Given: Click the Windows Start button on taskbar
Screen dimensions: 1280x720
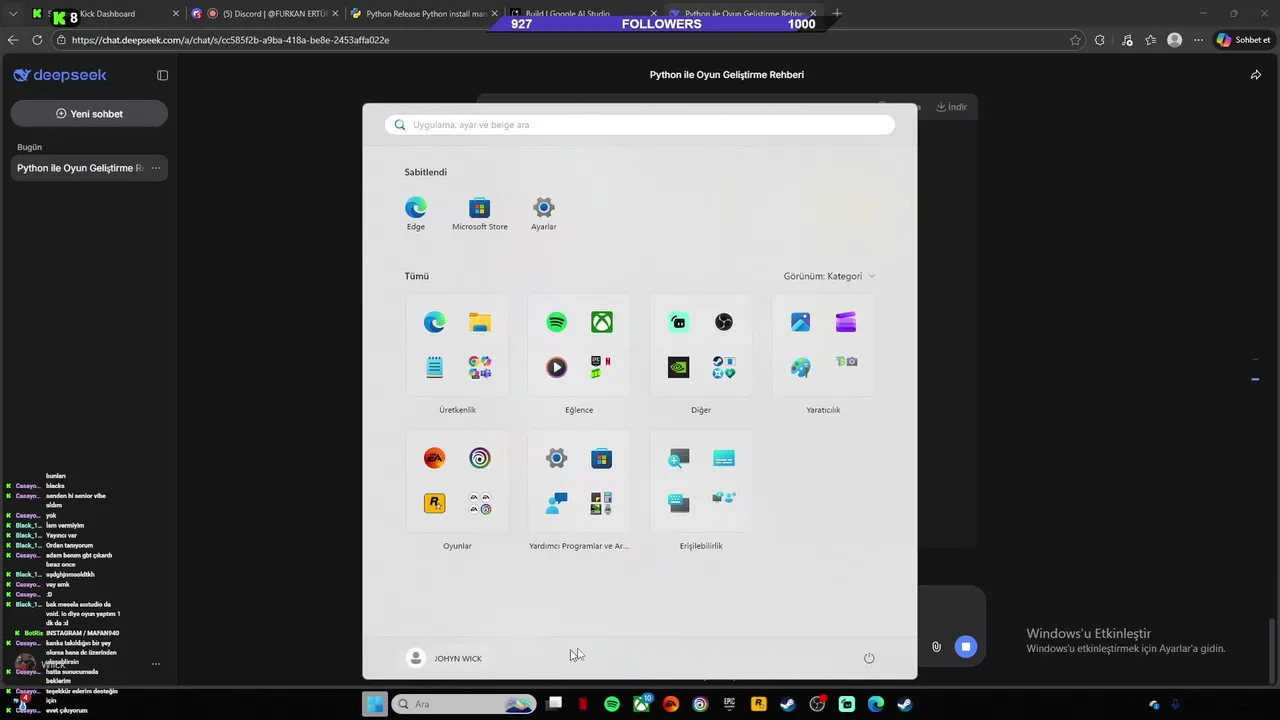Looking at the screenshot, I should click(375, 704).
